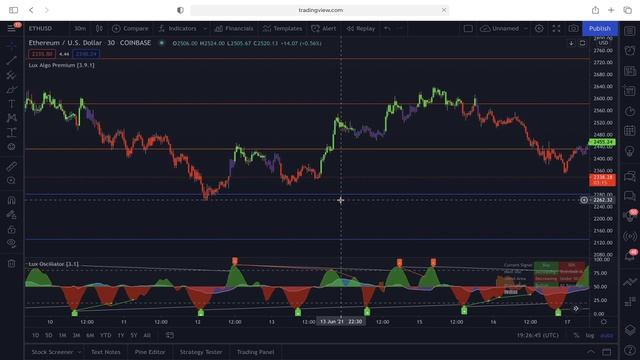Toggle log scale mode
Viewport: 640px width, 360px height.
pyautogui.click(x=590, y=335)
